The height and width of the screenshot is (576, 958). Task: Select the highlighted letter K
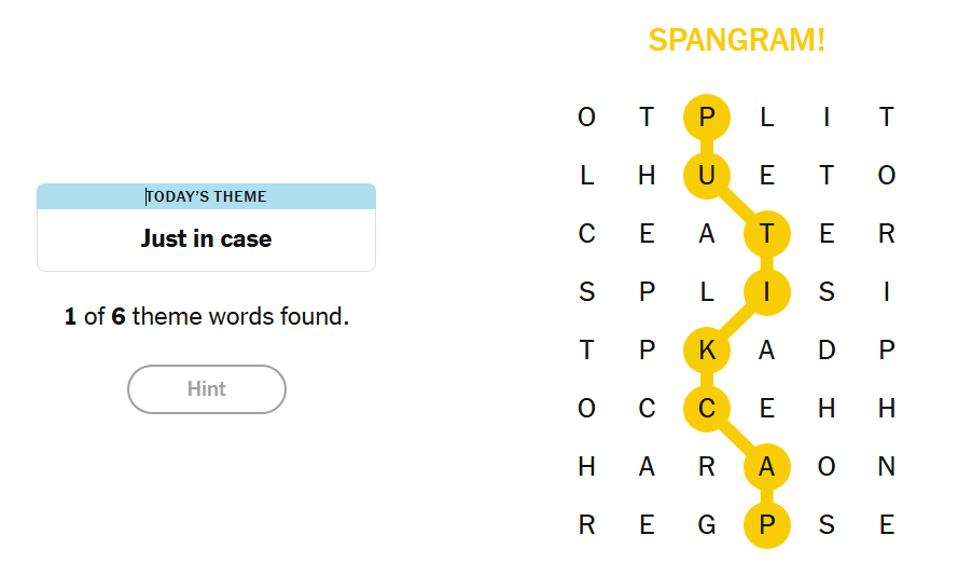[x=707, y=350]
